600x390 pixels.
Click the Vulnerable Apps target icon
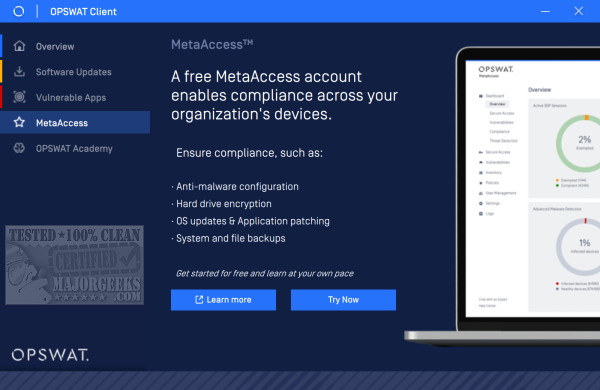[x=19, y=97]
